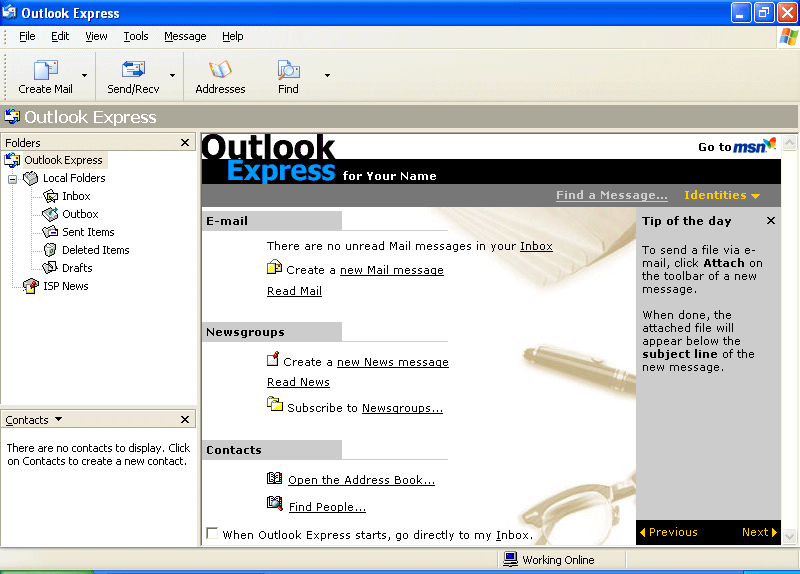Click the Find a Message link
Image resolution: width=800 pixels, height=574 pixels.
tap(612, 195)
